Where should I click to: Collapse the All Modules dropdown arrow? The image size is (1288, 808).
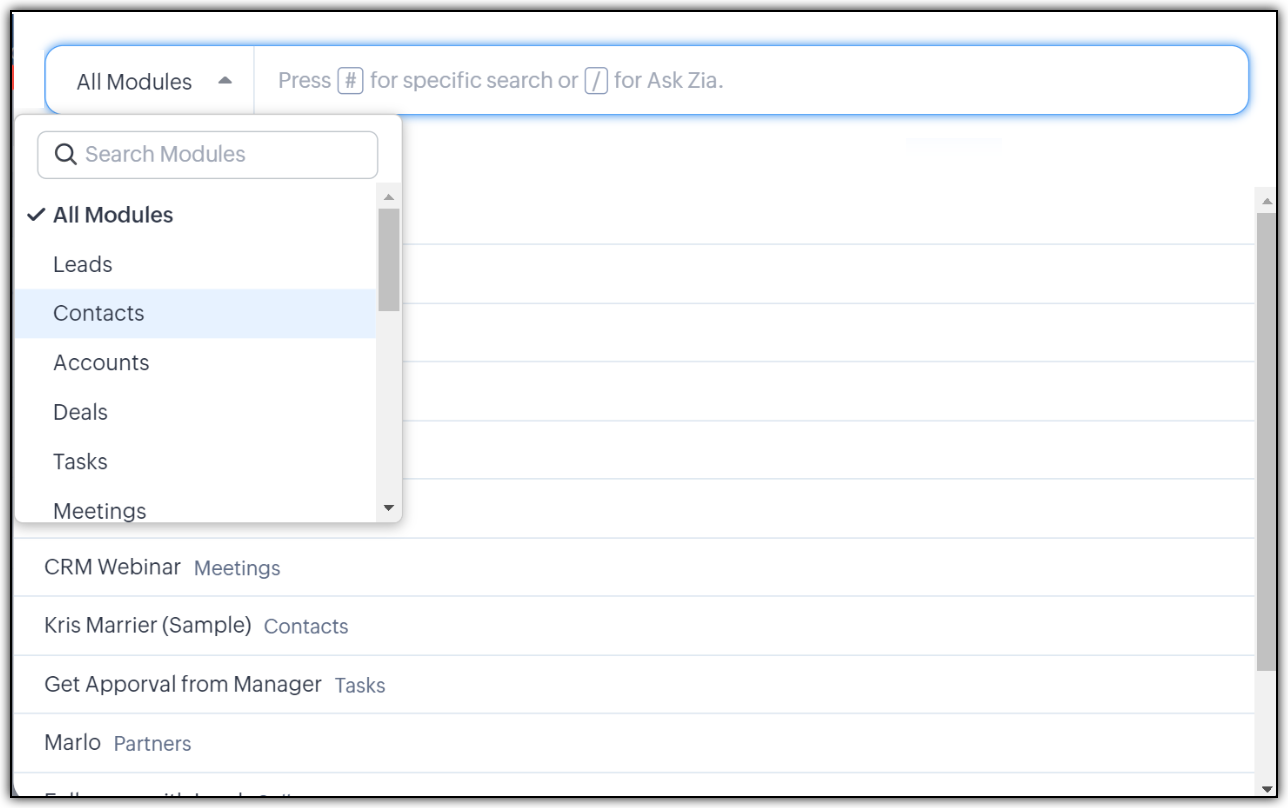[x=225, y=81]
